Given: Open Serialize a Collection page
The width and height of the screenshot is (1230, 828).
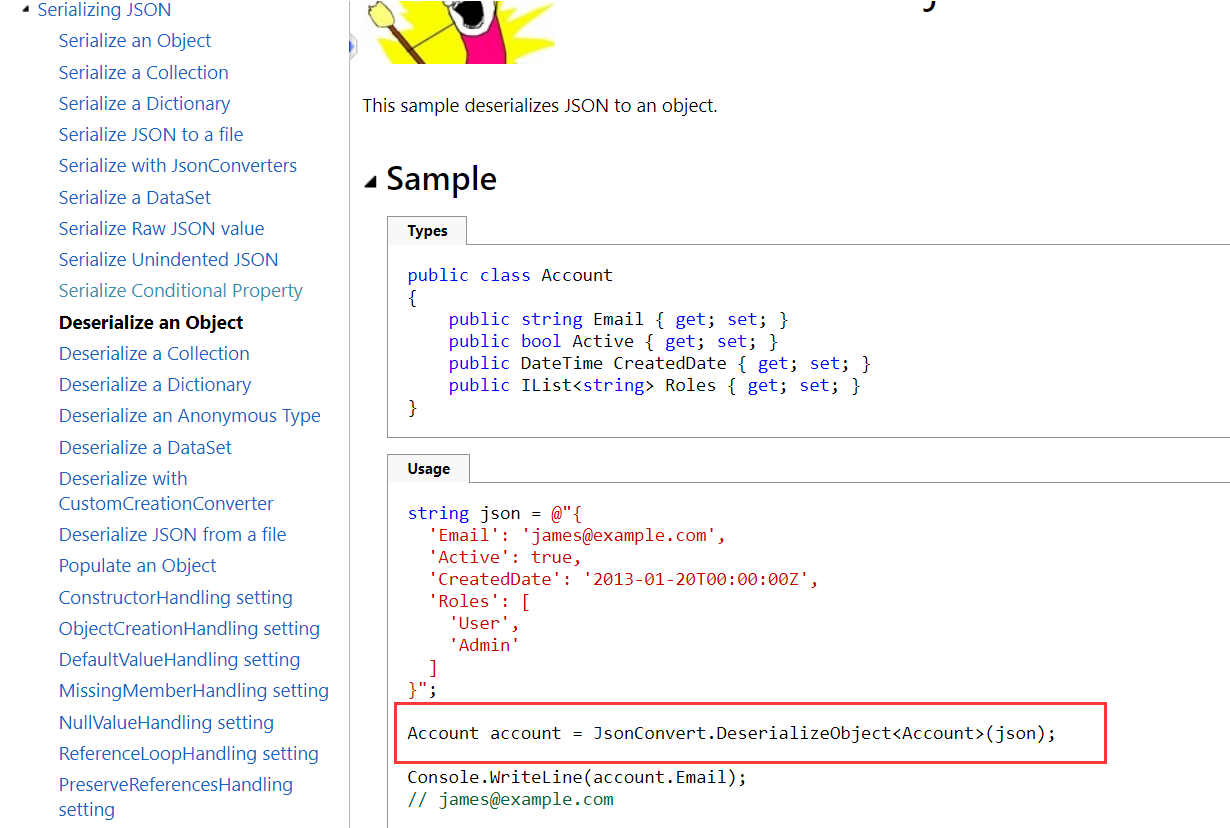Looking at the screenshot, I should [x=143, y=72].
